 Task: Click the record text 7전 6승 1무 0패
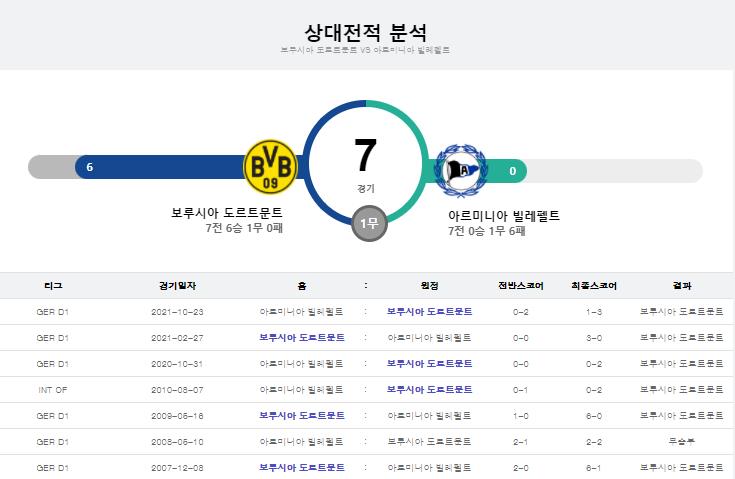[244, 228]
